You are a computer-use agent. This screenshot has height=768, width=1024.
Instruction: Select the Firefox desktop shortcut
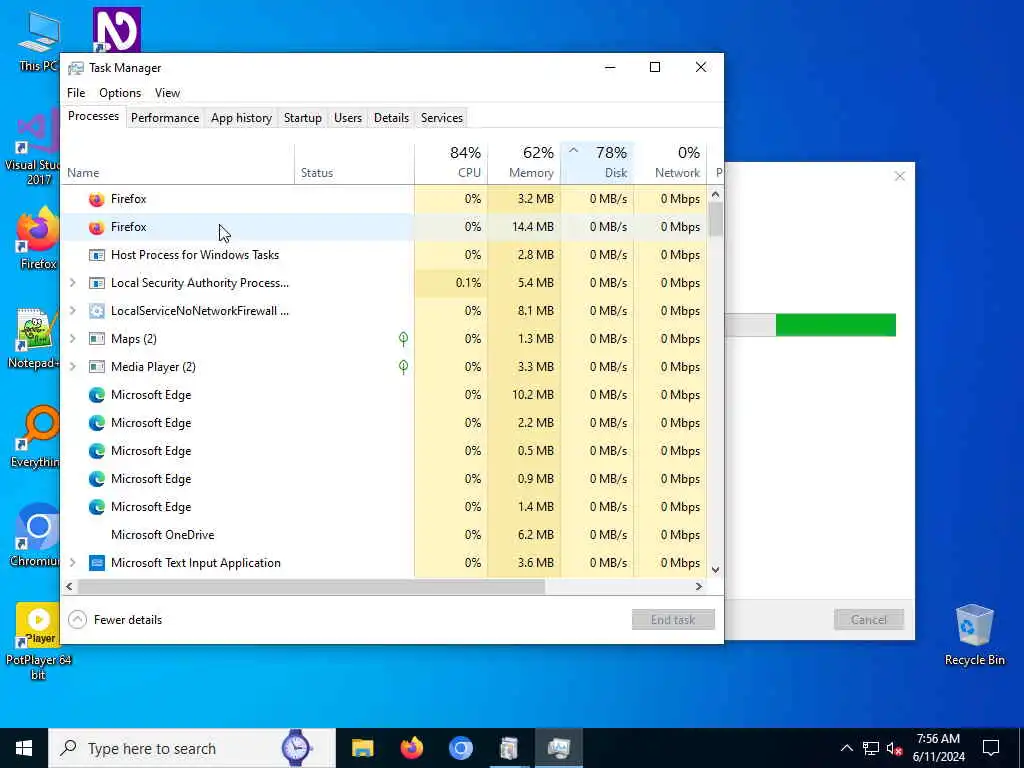[38, 238]
